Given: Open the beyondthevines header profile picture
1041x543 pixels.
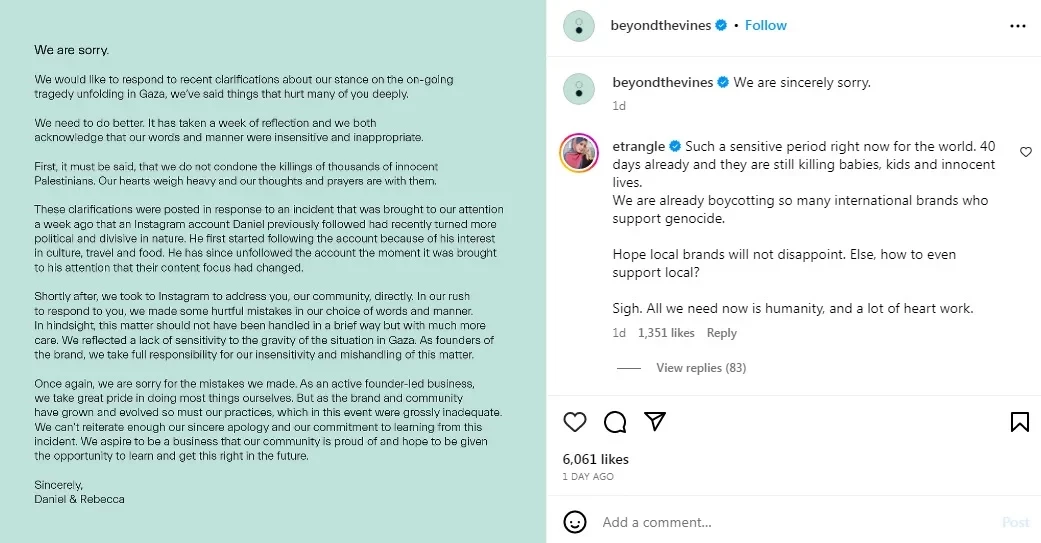Looking at the screenshot, I should (x=579, y=26).
